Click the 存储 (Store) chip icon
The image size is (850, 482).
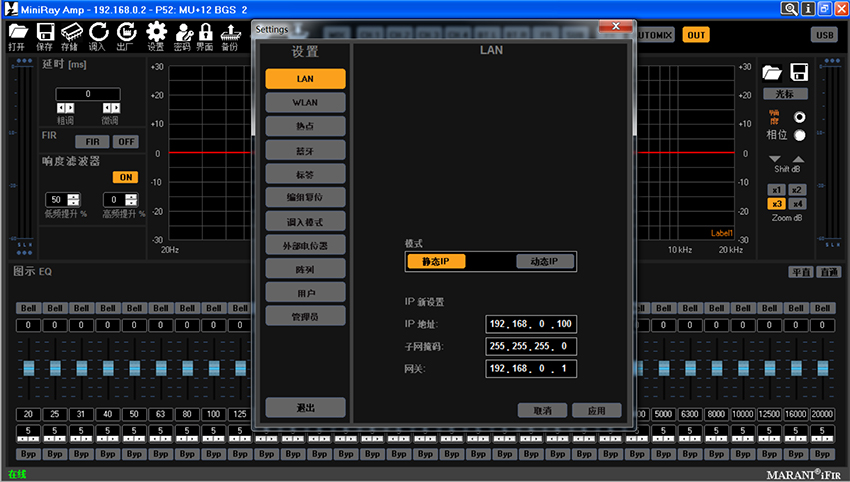pos(70,32)
